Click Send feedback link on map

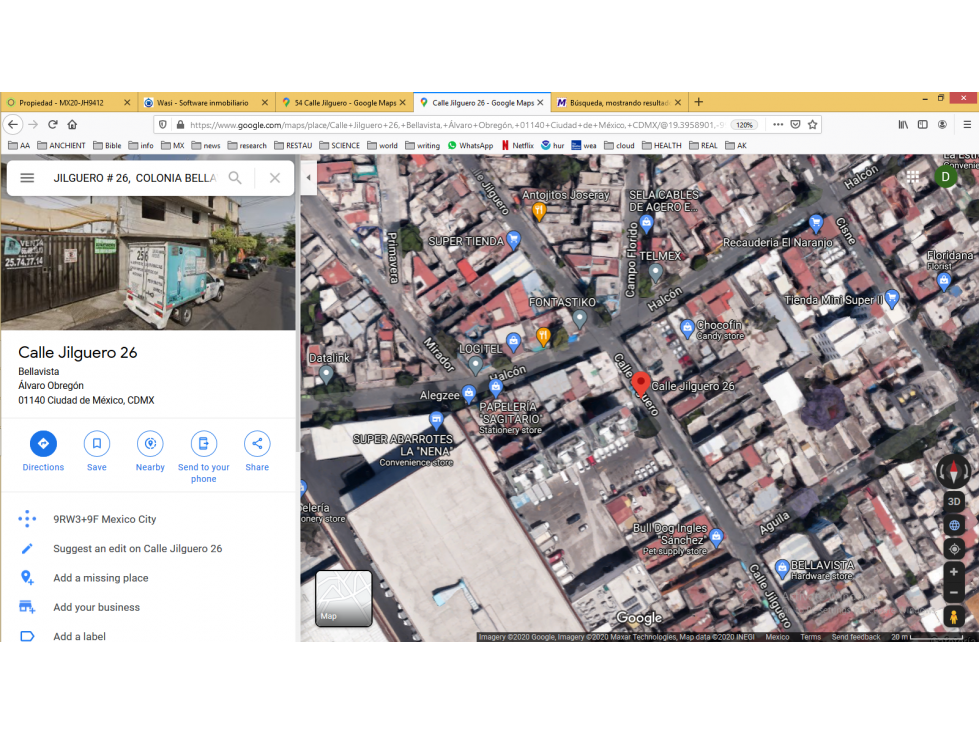[856, 637]
